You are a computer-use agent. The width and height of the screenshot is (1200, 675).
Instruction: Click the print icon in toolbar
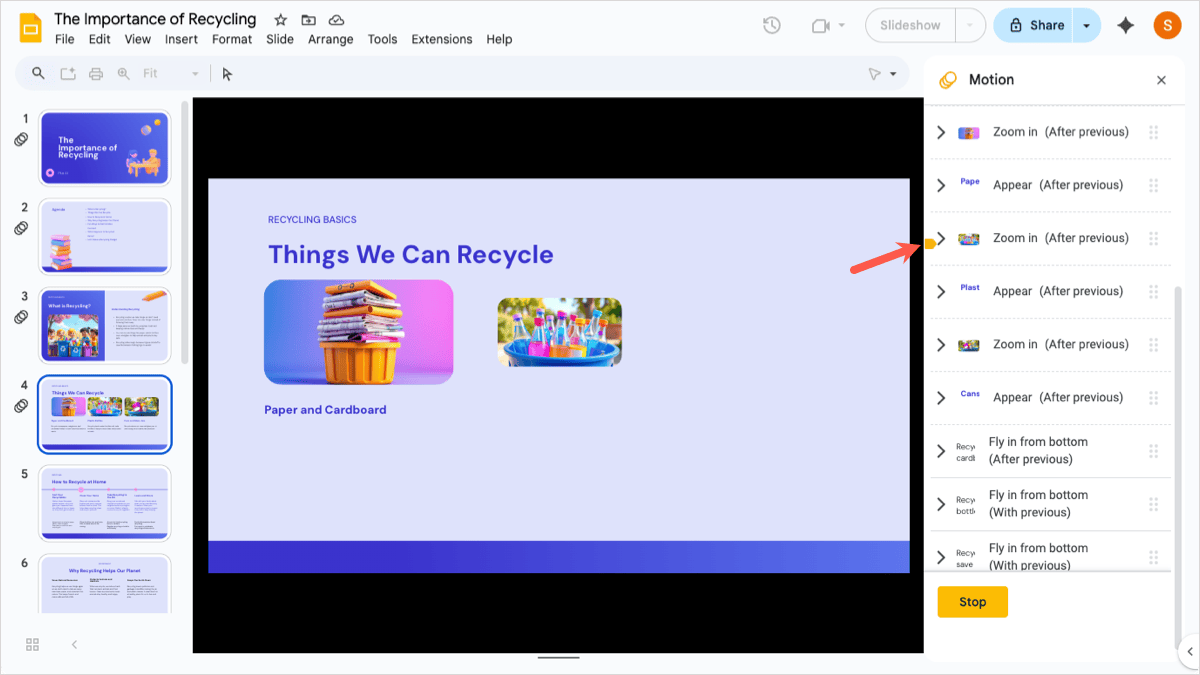point(96,74)
